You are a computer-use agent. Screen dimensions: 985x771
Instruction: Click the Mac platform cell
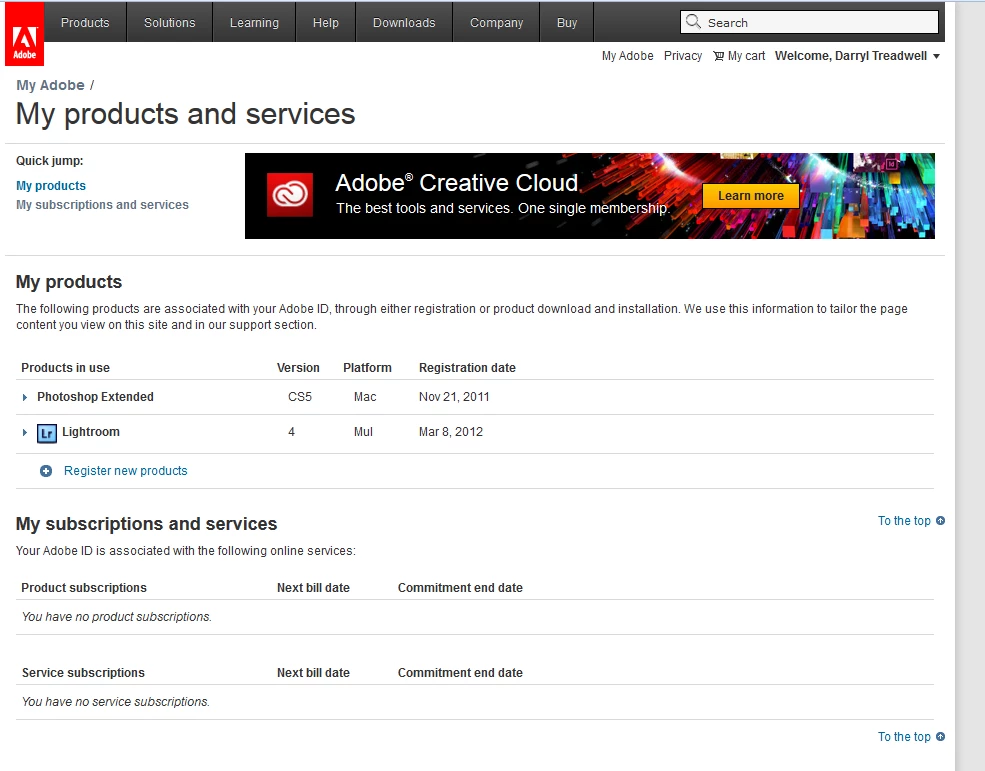click(365, 397)
